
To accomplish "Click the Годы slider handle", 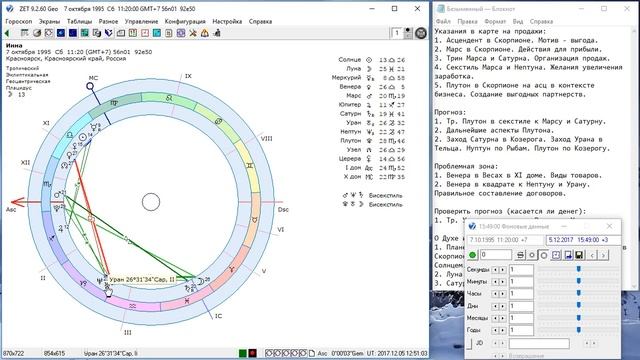I will click(x=578, y=329).
